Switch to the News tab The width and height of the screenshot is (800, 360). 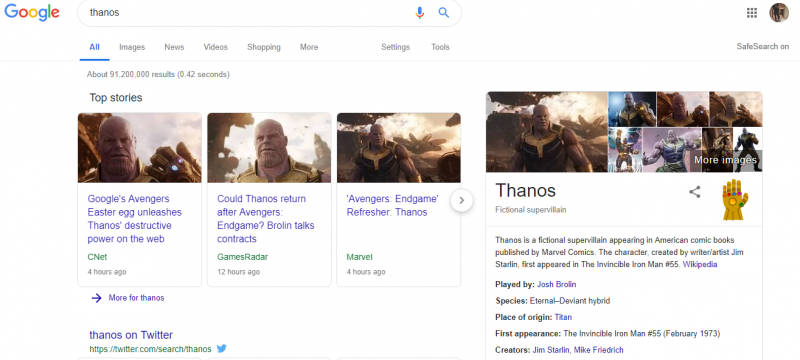[174, 47]
